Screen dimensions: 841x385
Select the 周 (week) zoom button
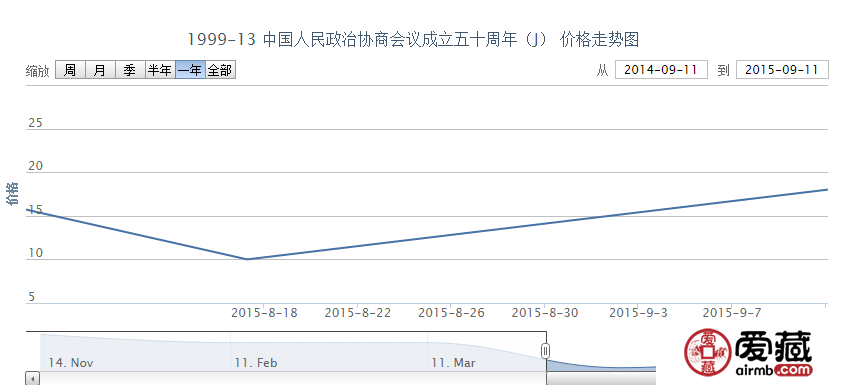[70, 70]
